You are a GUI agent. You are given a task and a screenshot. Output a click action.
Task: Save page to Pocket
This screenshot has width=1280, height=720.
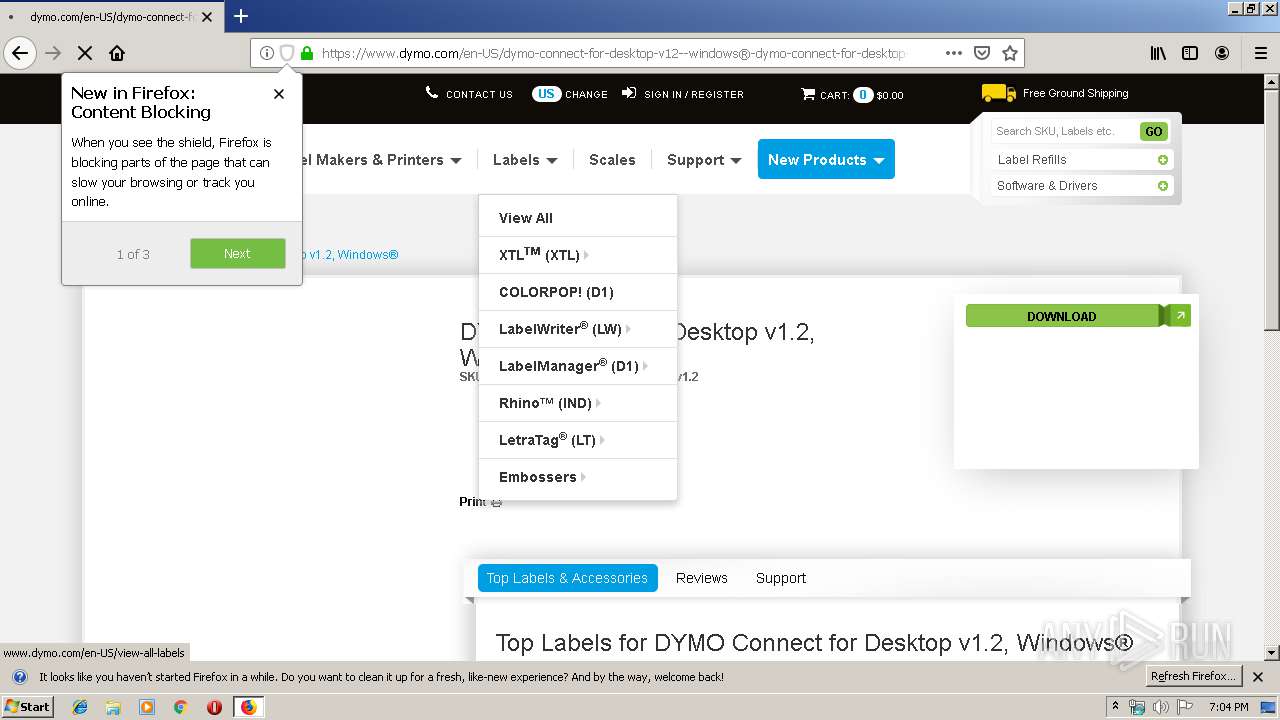coord(982,53)
